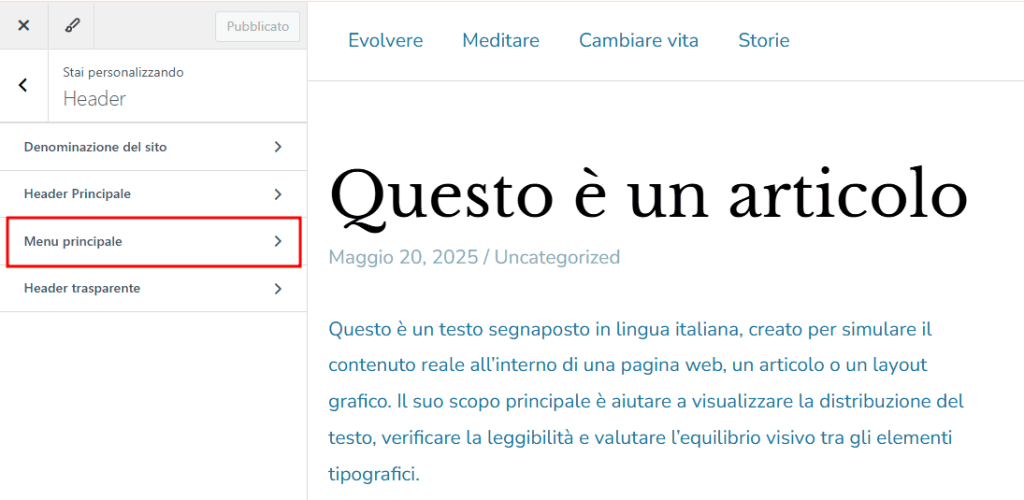Open Denominazione del sito section

coord(153,147)
